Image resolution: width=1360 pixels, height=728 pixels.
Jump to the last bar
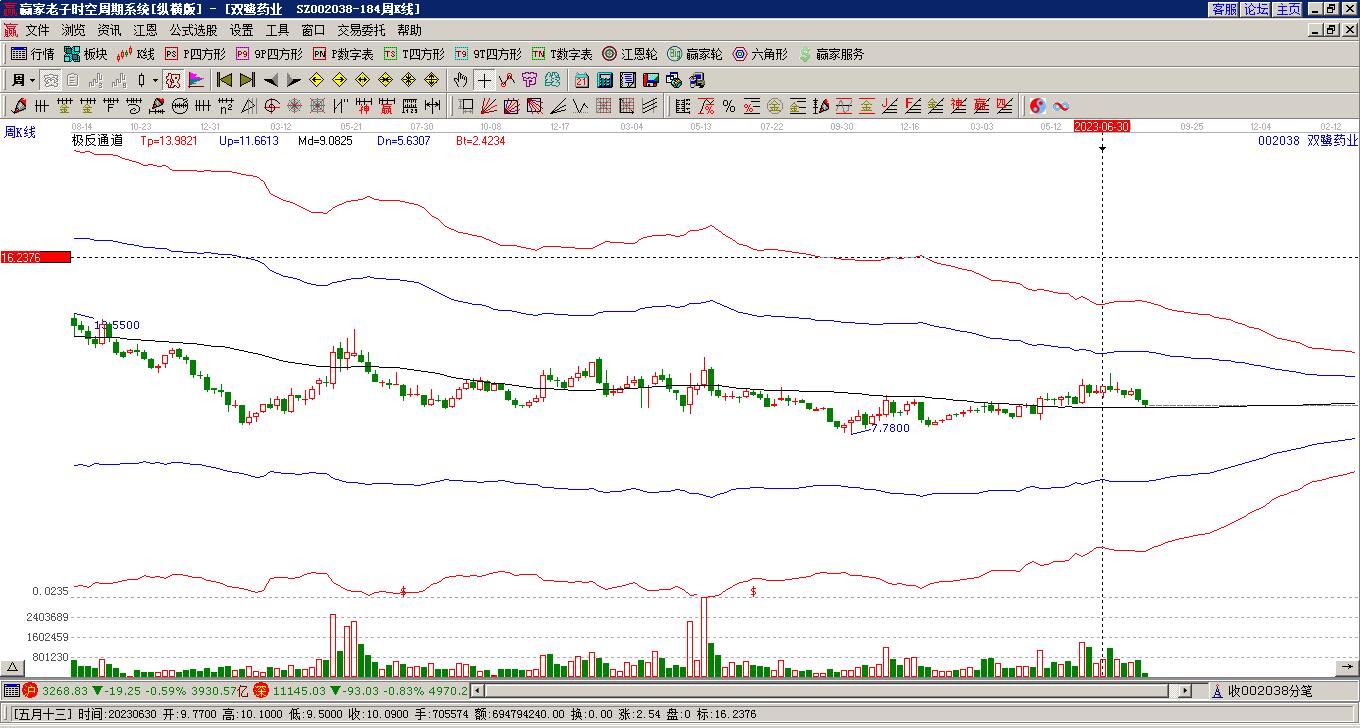coord(248,80)
